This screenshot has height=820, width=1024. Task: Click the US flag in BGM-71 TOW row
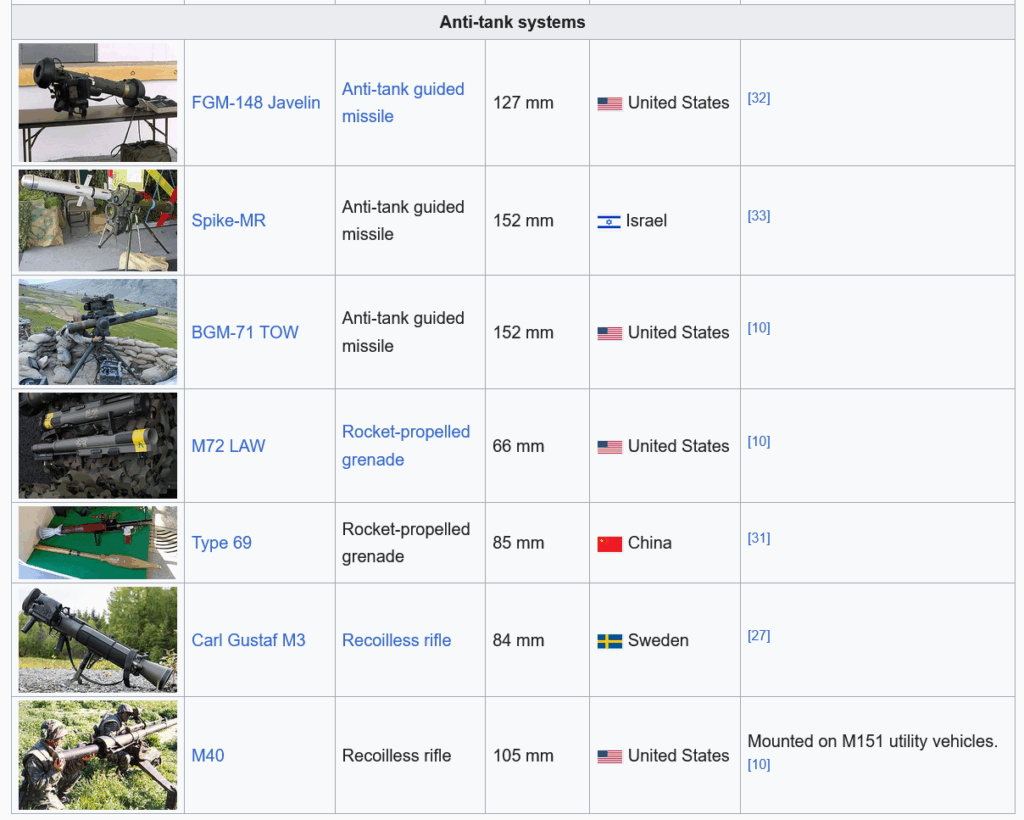609,334
